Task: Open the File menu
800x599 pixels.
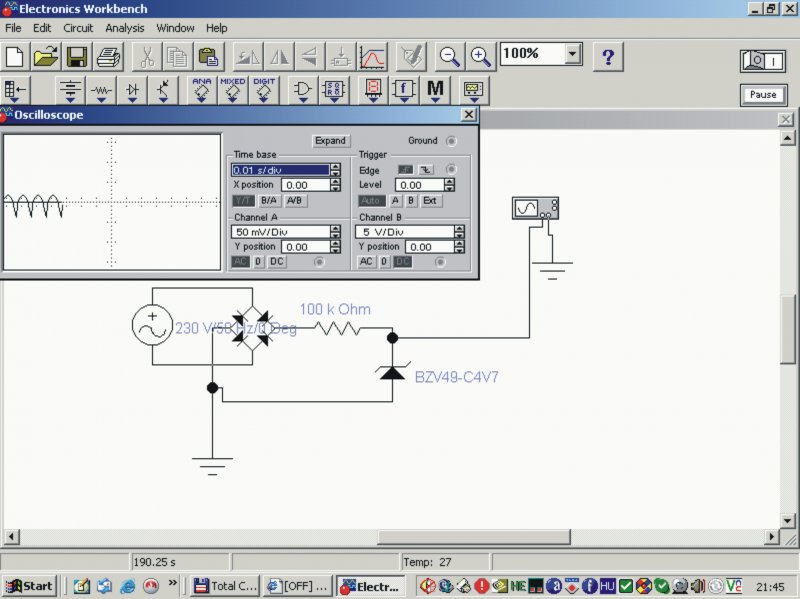Action: (13, 28)
